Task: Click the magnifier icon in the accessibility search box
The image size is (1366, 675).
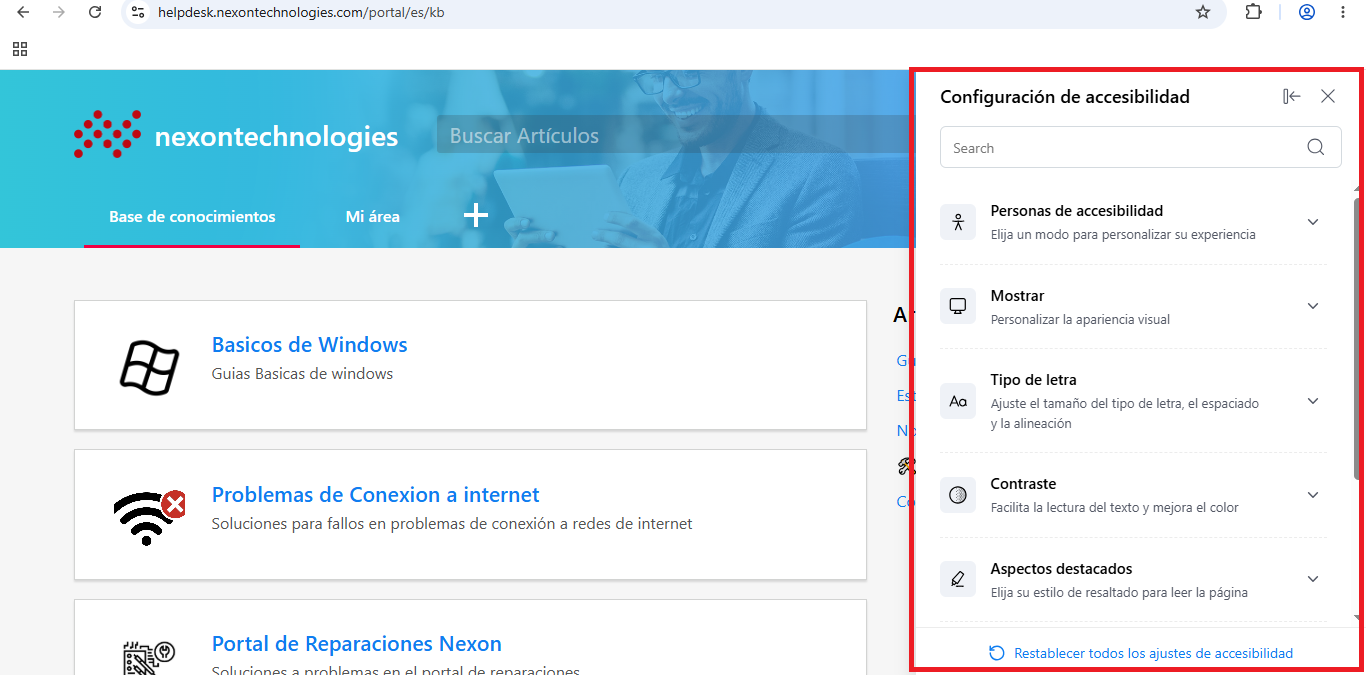Action: (x=1316, y=148)
